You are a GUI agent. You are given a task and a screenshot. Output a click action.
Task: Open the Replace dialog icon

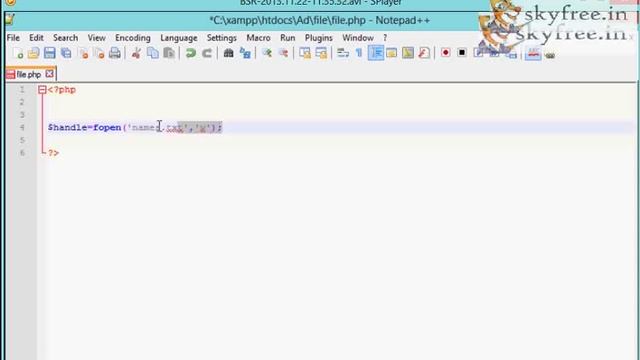pyautogui.click(x=245, y=53)
